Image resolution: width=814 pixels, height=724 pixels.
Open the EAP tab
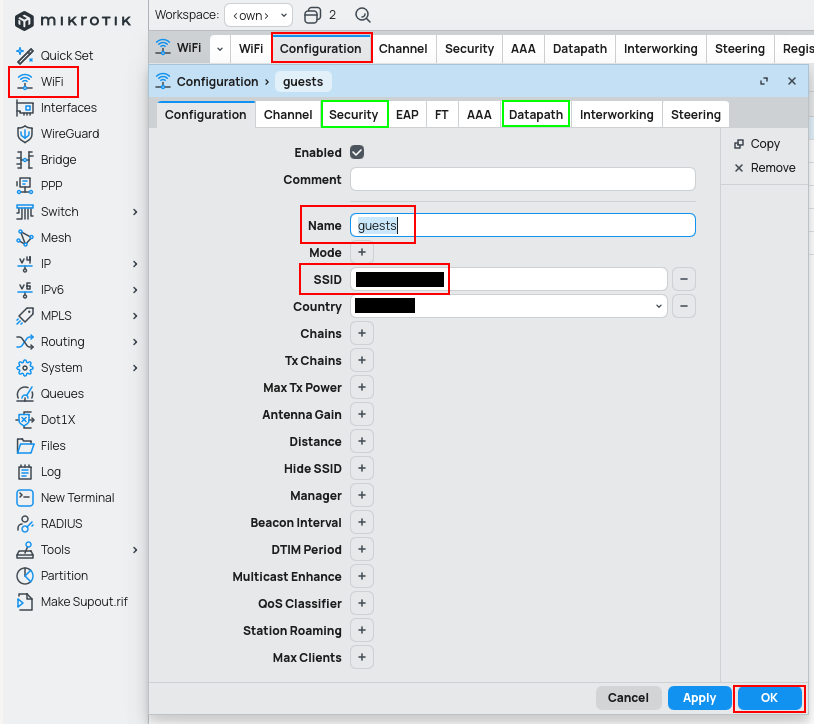click(407, 114)
